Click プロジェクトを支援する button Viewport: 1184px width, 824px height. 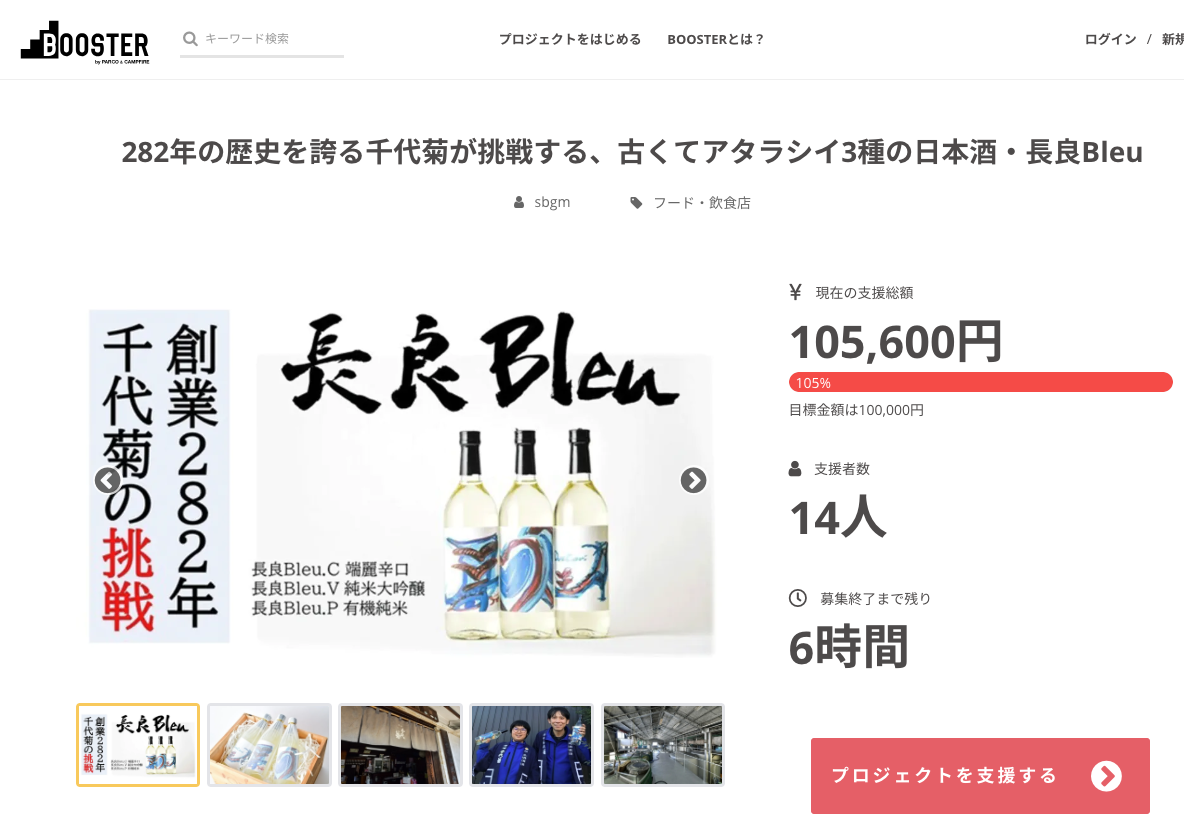click(980, 776)
